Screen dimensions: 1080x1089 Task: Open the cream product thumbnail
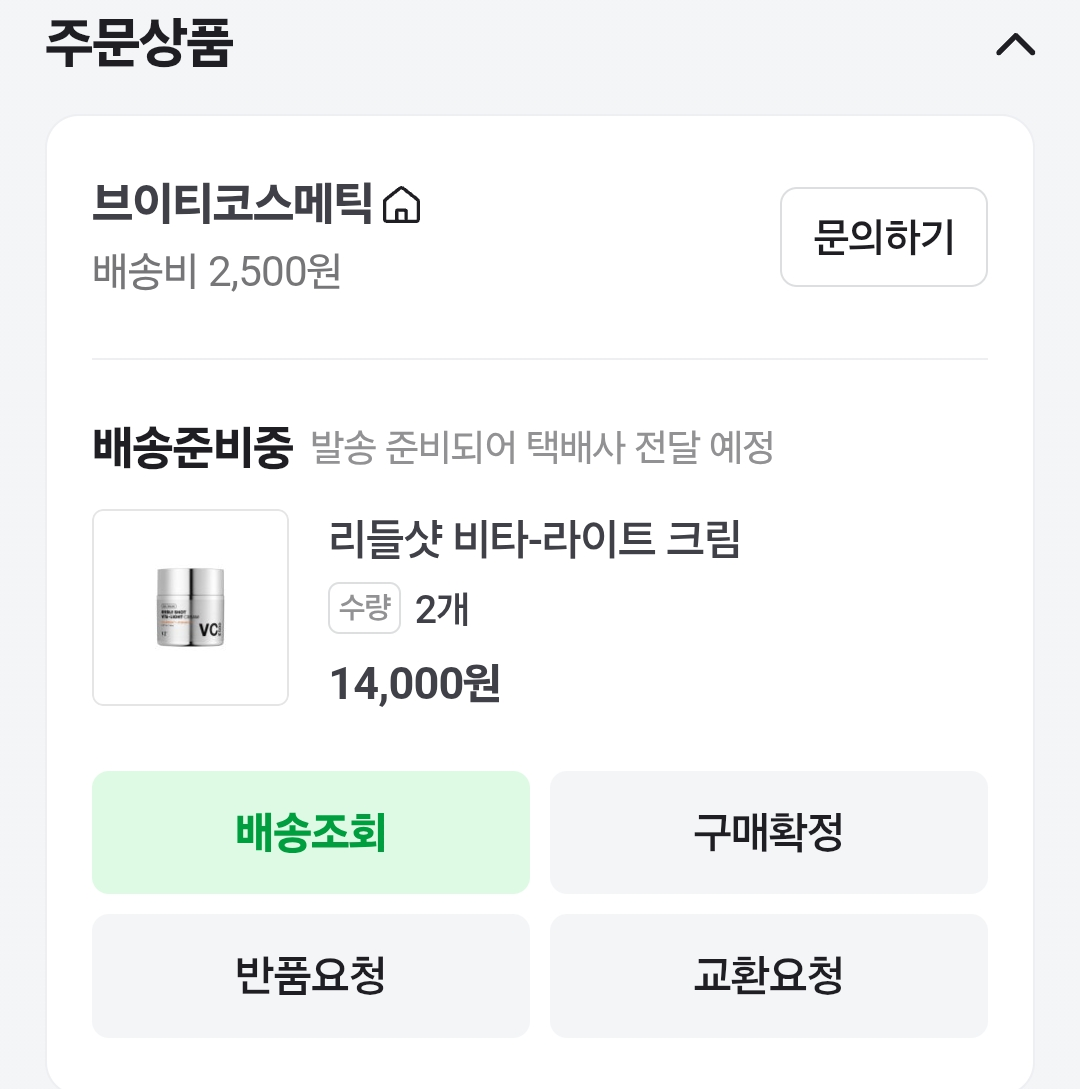(x=190, y=607)
